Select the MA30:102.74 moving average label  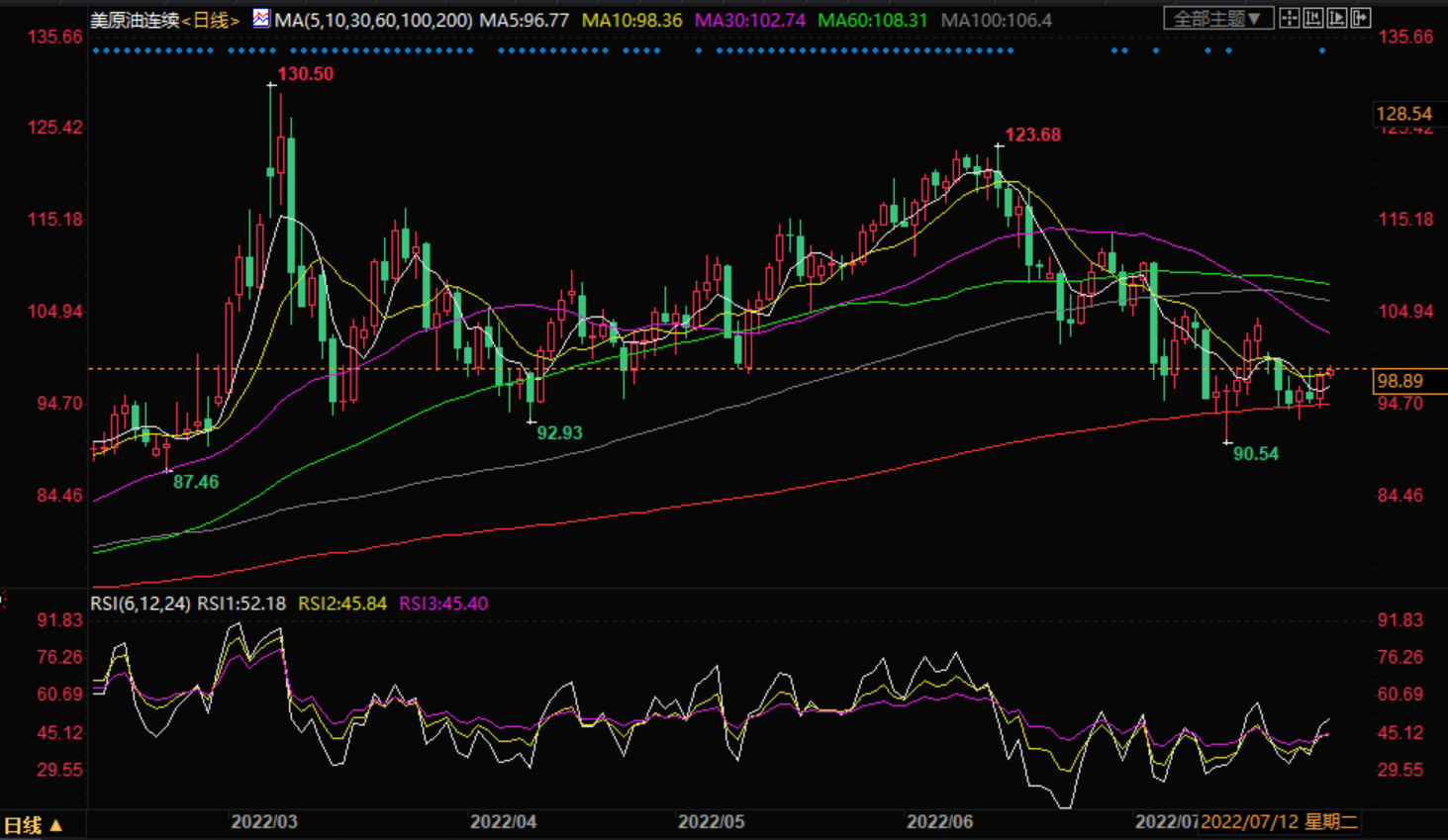tap(751, 20)
